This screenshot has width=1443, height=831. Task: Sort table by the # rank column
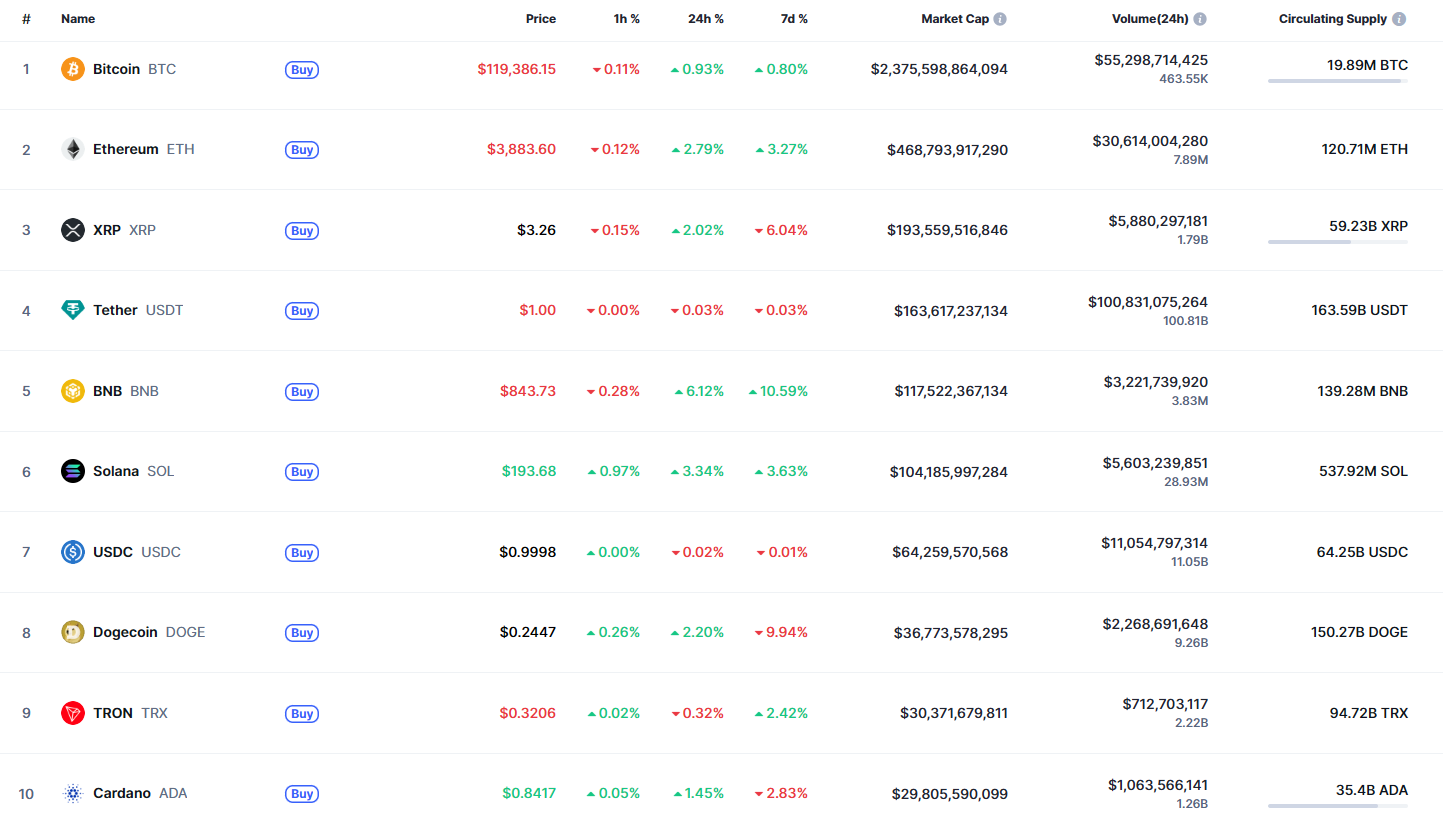26,19
